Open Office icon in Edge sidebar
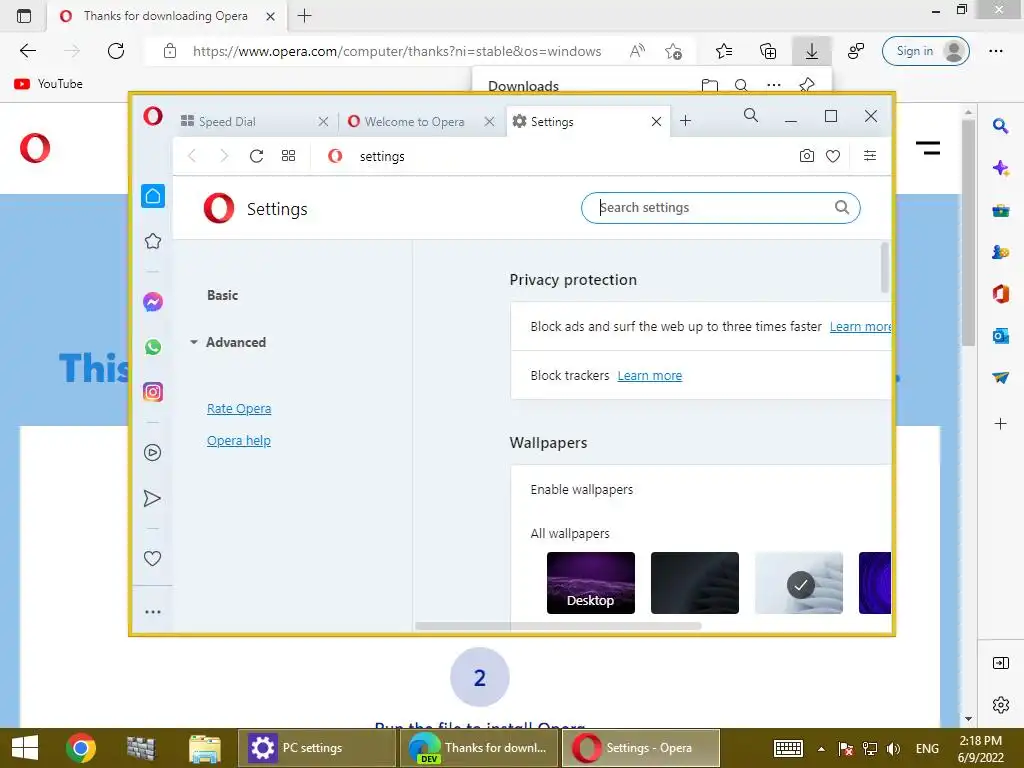 coord(1000,294)
